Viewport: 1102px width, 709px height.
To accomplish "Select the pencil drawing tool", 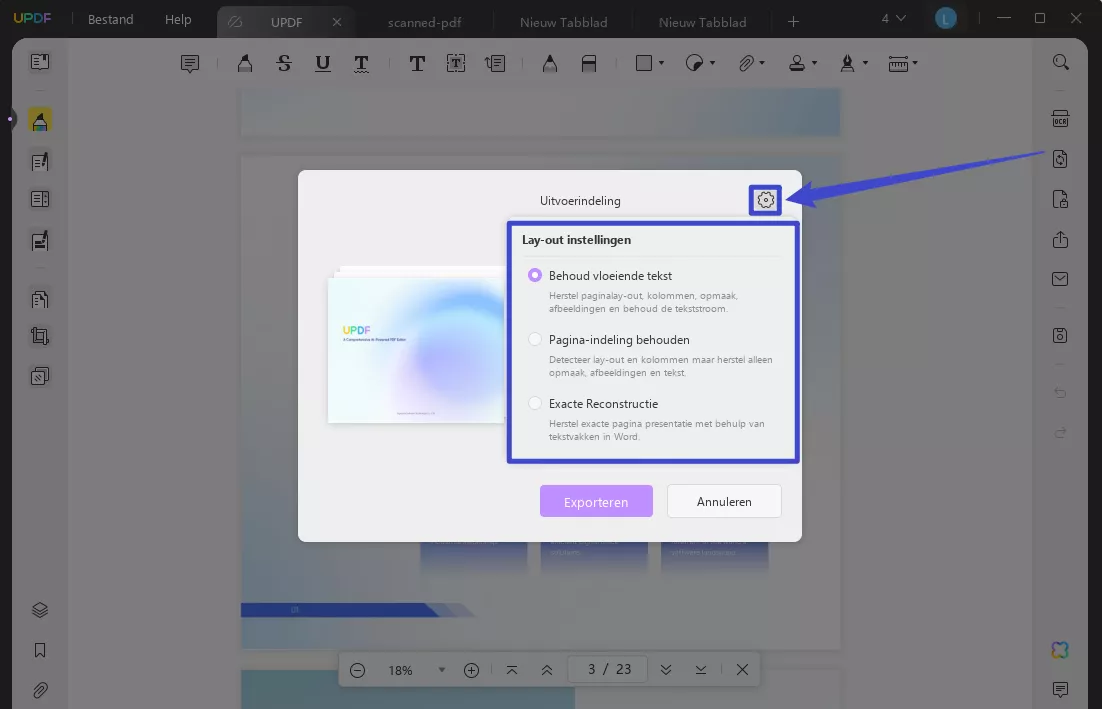I will point(550,64).
